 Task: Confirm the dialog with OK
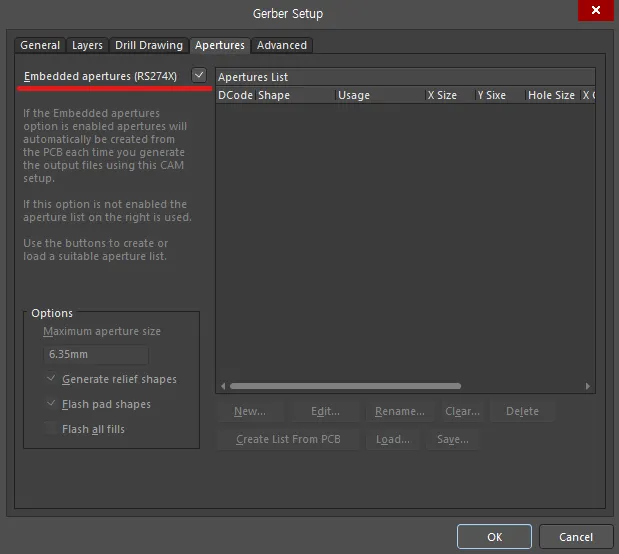[x=494, y=537]
